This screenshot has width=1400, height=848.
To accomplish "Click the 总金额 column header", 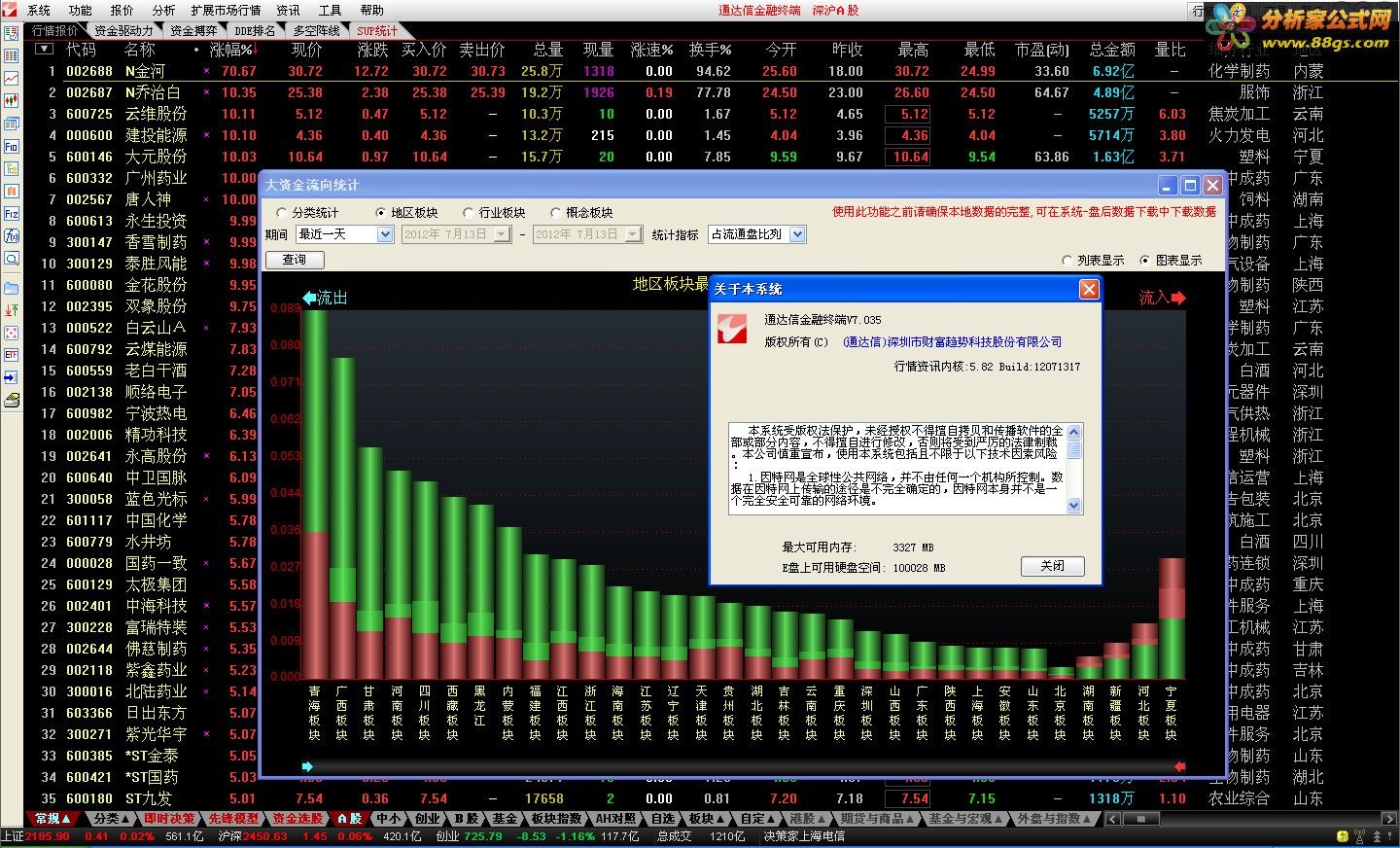I will (x=1112, y=50).
